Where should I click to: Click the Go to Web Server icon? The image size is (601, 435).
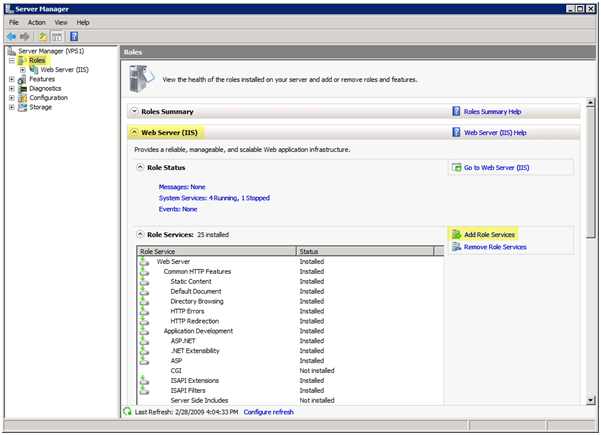[x=456, y=167]
